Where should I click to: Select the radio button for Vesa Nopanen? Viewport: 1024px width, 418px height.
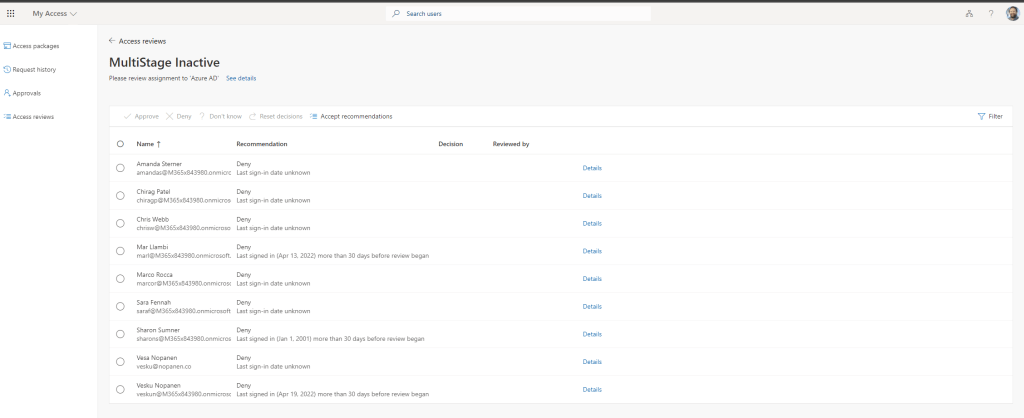click(x=120, y=361)
